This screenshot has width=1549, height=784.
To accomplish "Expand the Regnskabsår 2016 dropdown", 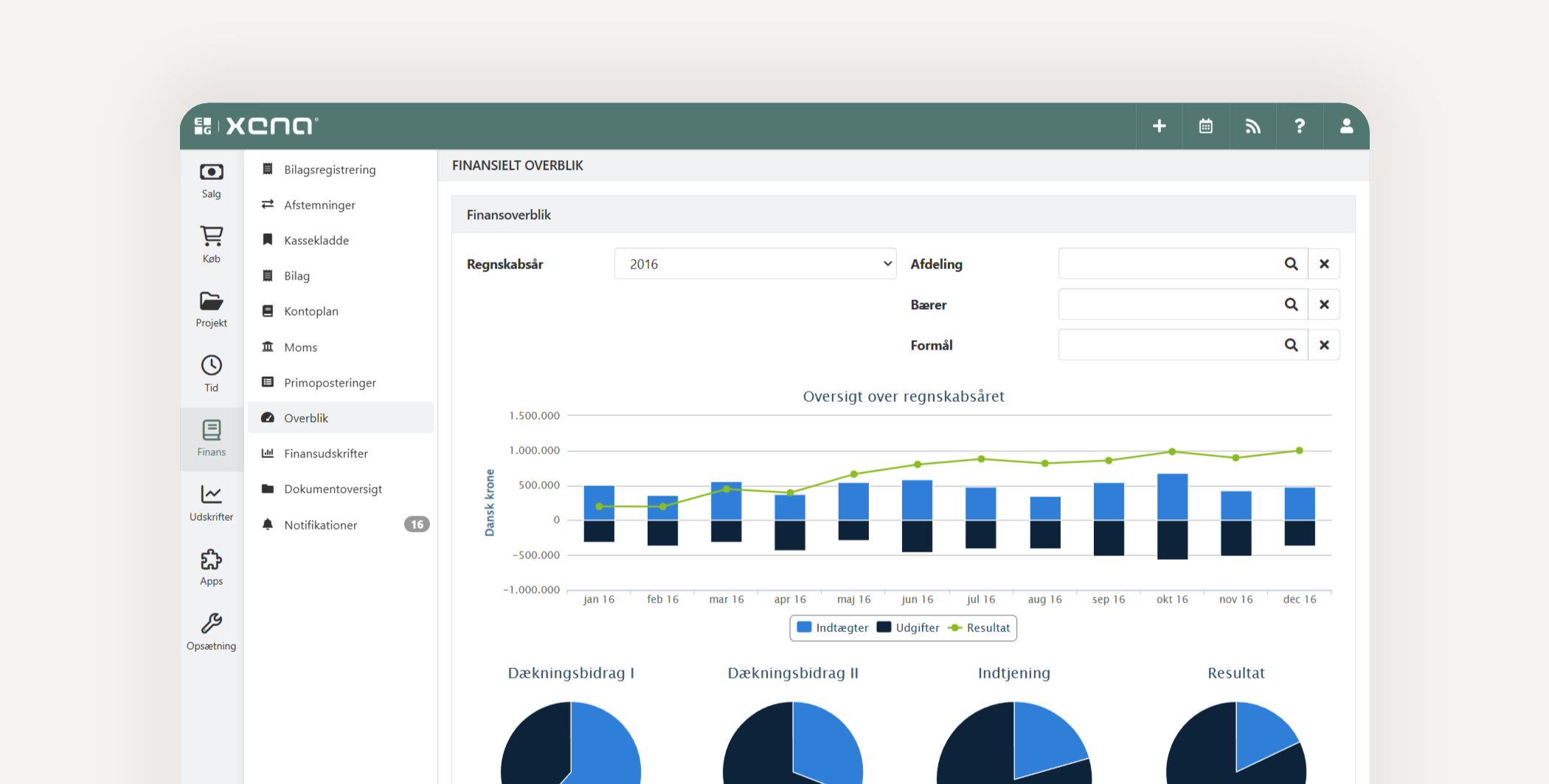I will tap(755, 264).
